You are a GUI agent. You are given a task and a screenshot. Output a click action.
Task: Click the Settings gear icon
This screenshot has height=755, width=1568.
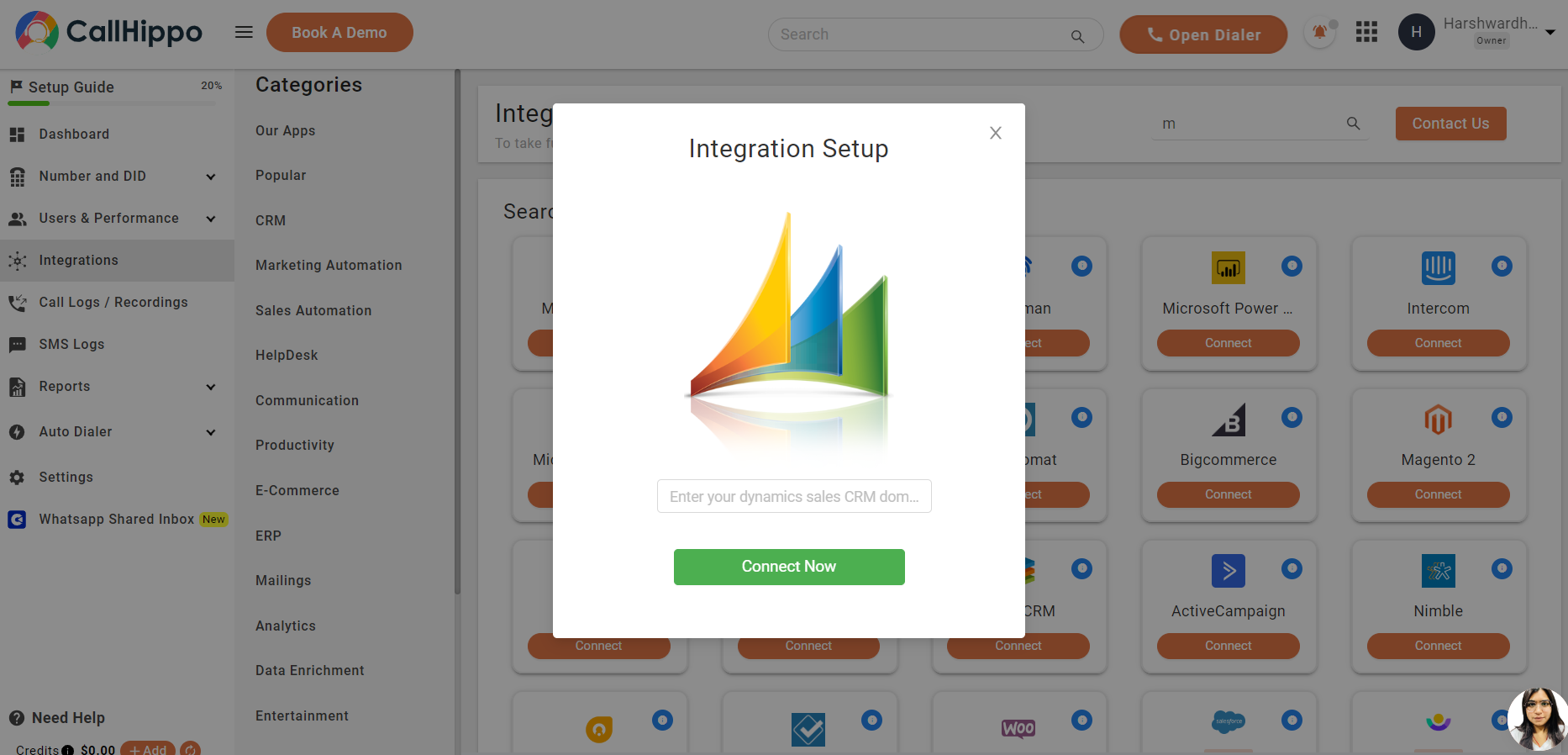17,478
